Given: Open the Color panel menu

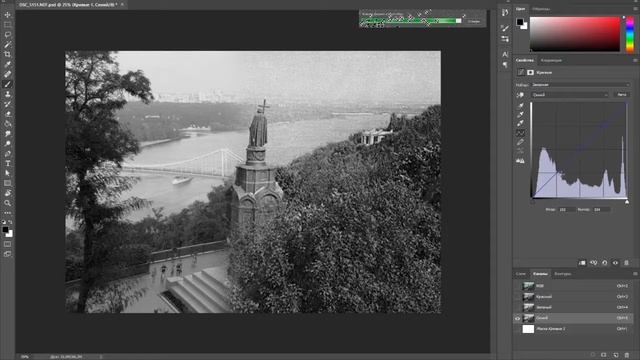Looking at the screenshot, I should pos(635,9).
